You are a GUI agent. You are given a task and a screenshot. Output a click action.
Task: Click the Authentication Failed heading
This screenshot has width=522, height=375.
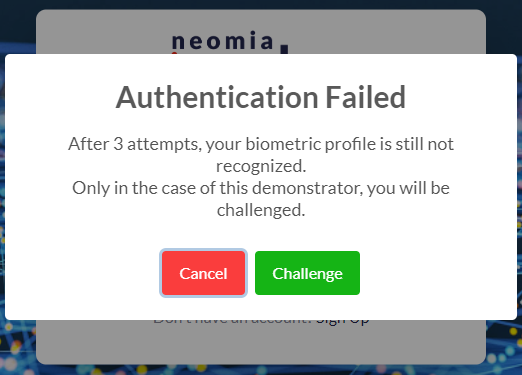[x=261, y=97]
